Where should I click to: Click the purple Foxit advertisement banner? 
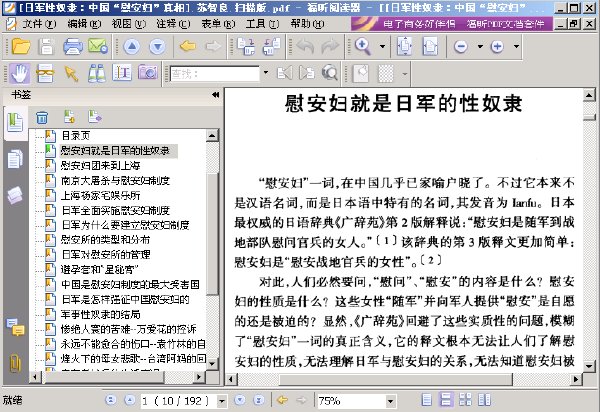point(452,24)
